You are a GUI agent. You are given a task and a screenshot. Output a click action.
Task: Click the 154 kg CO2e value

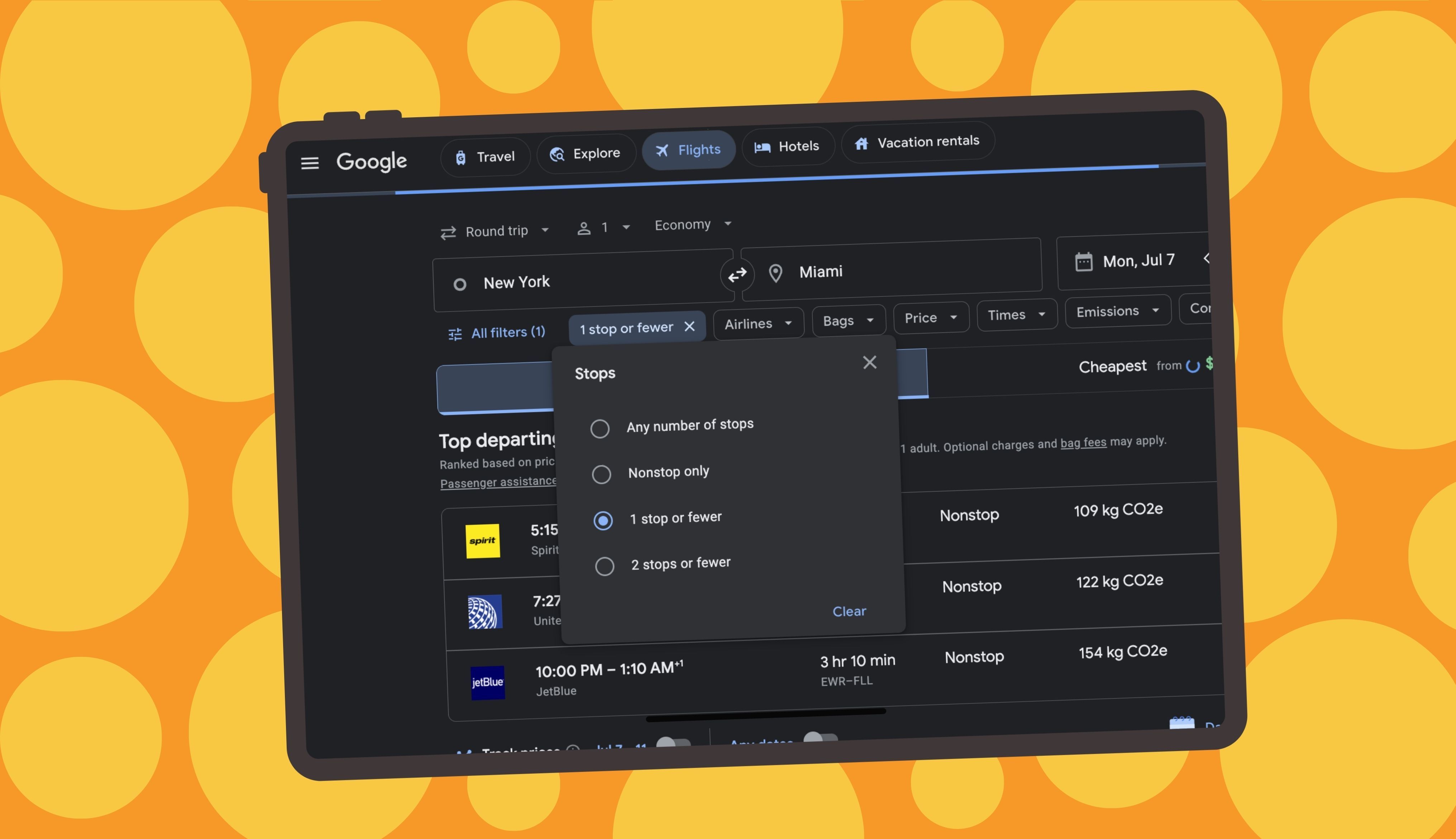tap(1122, 652)
